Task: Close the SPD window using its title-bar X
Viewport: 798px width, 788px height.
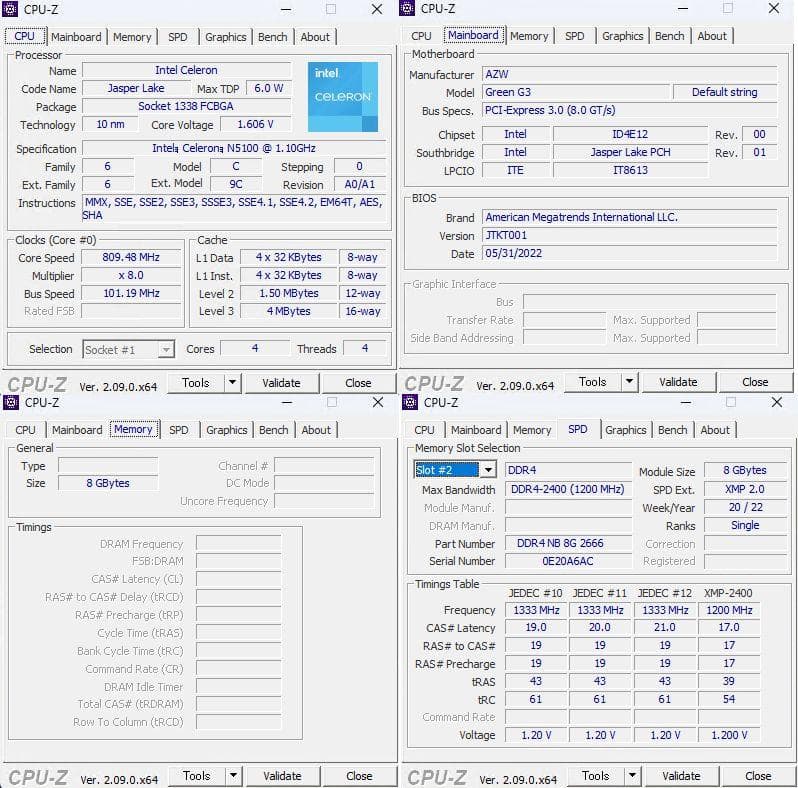Action: click(x=776, y=402)
